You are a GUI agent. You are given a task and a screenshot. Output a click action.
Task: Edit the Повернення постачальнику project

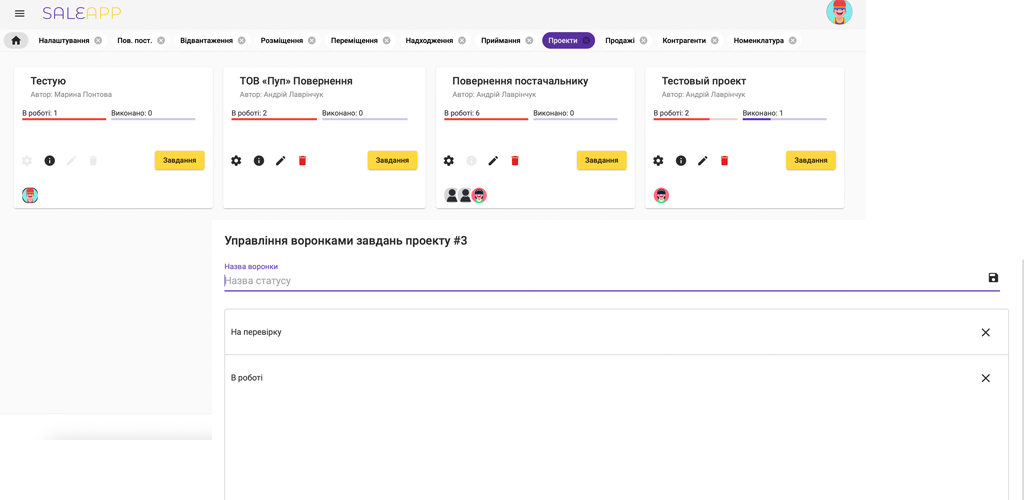click(493, 161)
